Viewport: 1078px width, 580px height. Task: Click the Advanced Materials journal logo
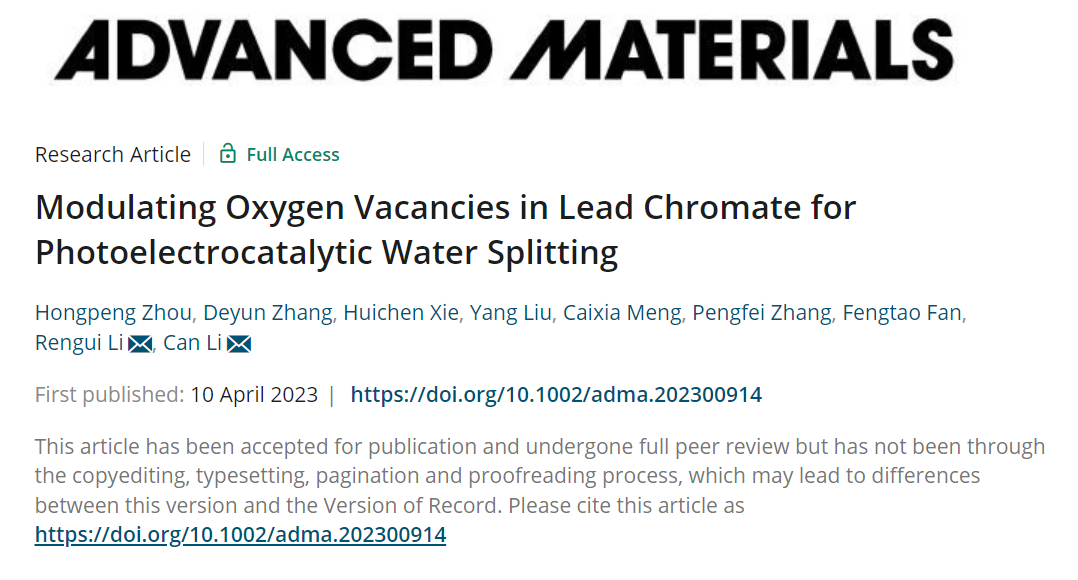click(x=504, y=49)
